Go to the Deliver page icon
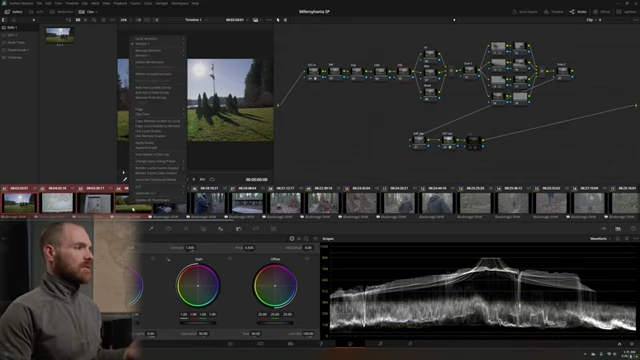The image size is (640, 360). (x=410, y=344)
